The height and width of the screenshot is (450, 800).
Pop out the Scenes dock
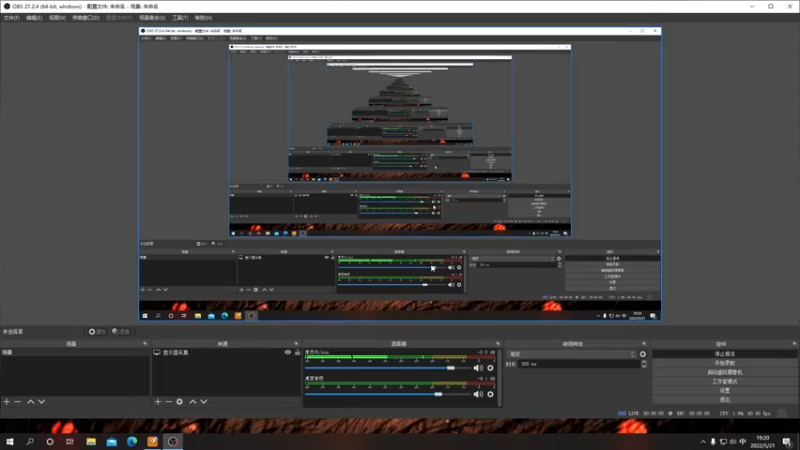coord(145,344)
